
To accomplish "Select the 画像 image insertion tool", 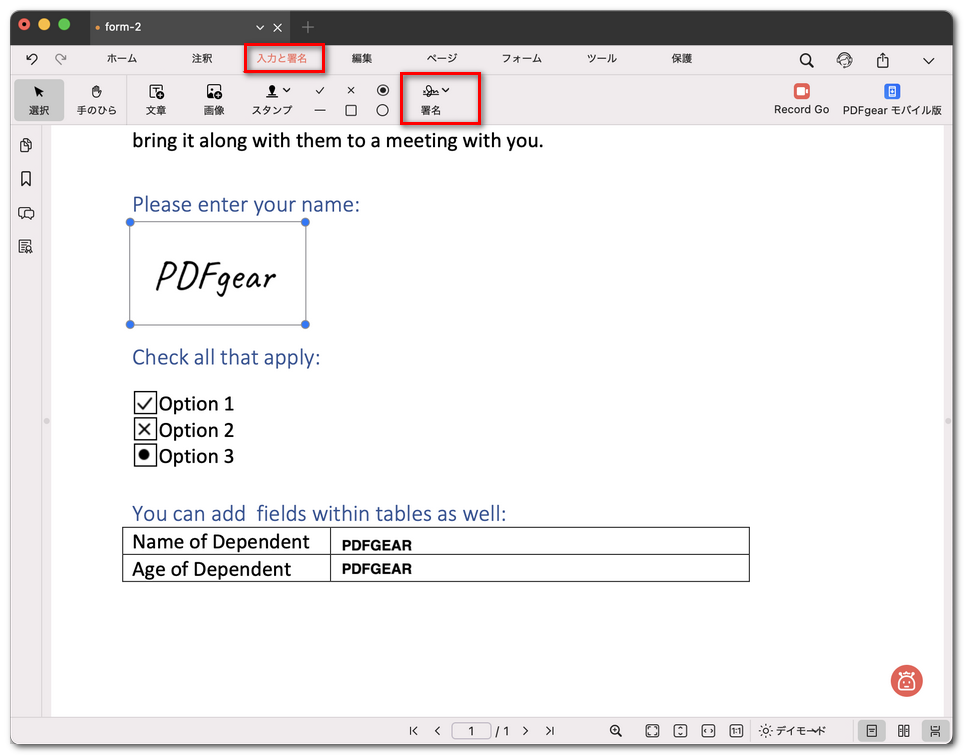I will point(214,99).
